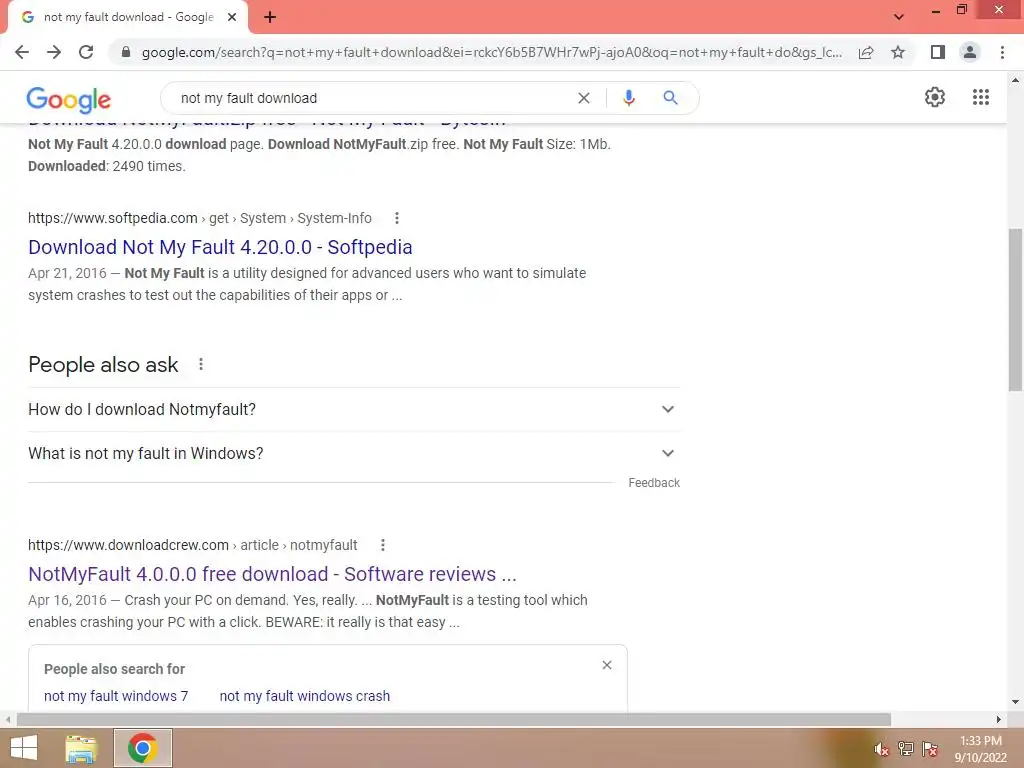Click the downloadcrew.com breadcrumb URL
This screenshot has width=1024, height=768.
click(x=193, y=545)
